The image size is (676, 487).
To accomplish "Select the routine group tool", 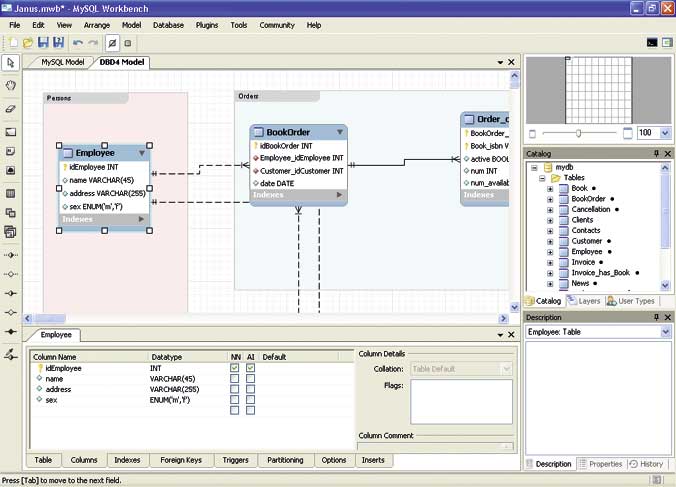I will [x=10, y=232].
